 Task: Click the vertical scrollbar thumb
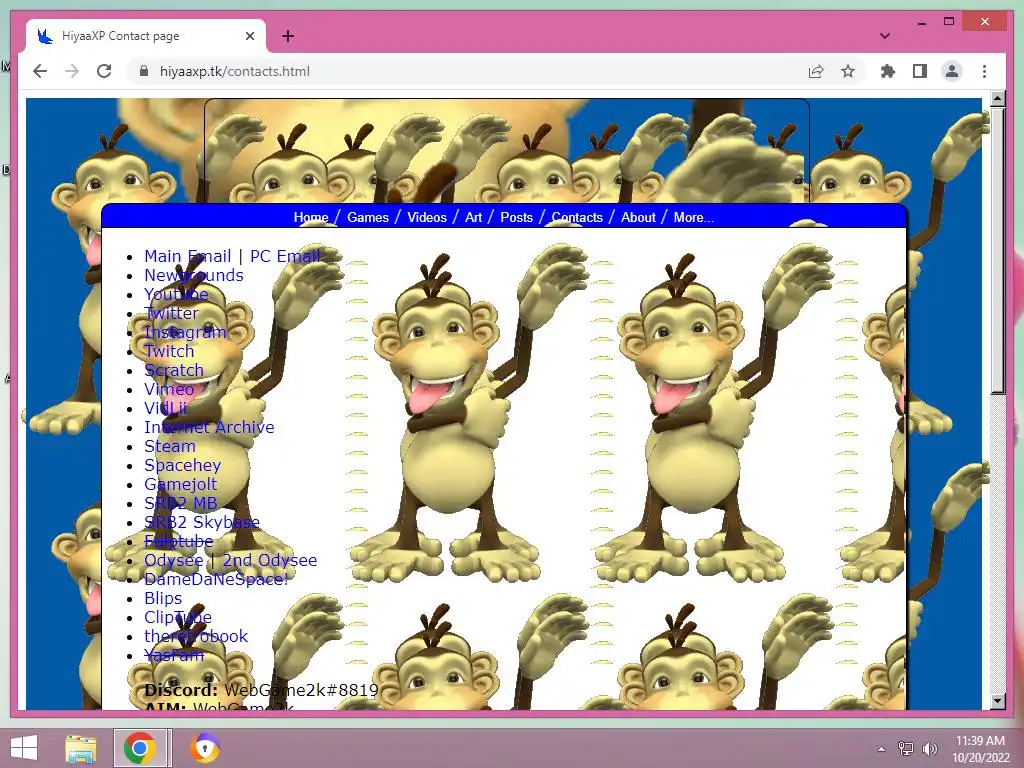click(x=997, y=251)
